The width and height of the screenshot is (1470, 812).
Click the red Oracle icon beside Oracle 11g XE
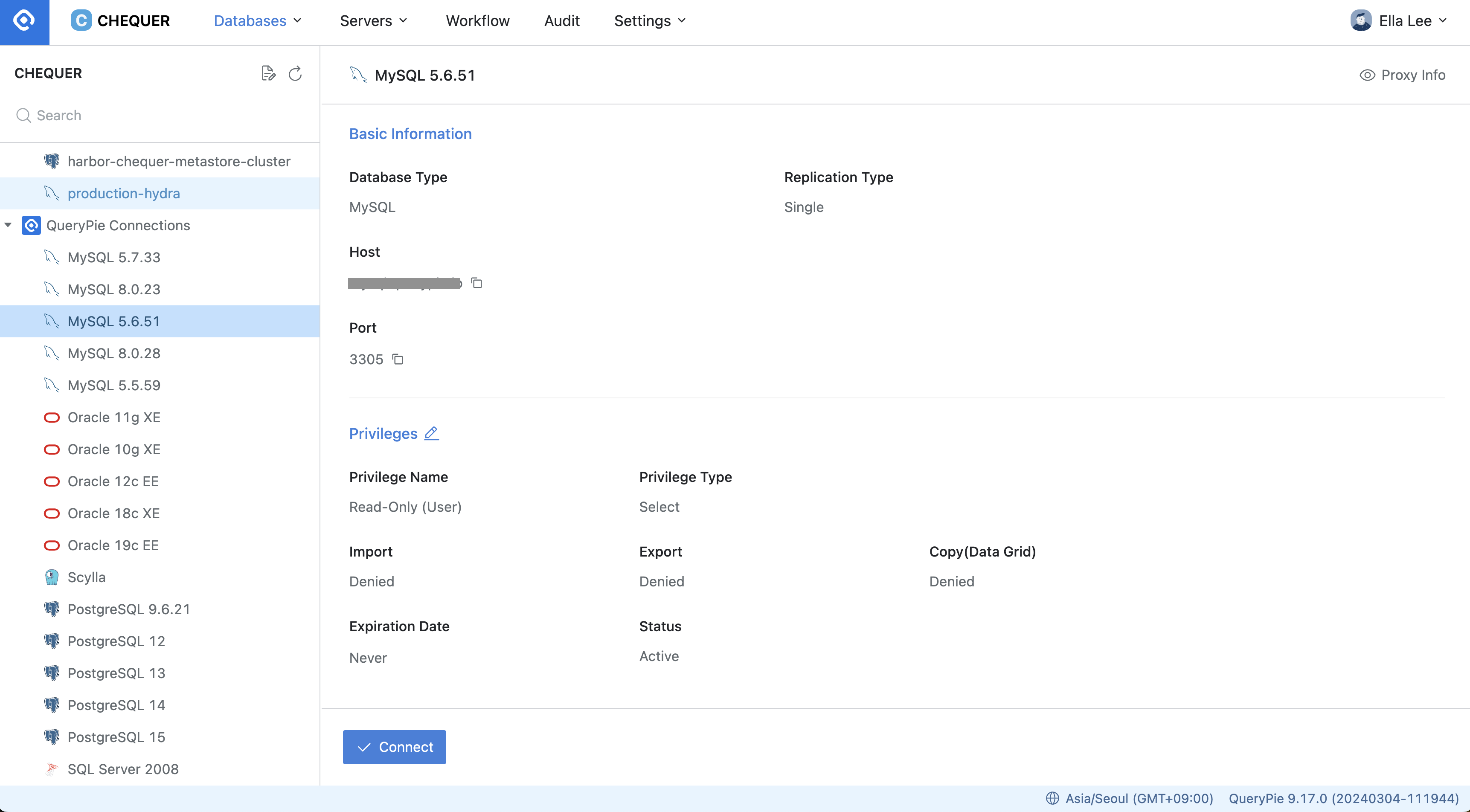point(51,417)
